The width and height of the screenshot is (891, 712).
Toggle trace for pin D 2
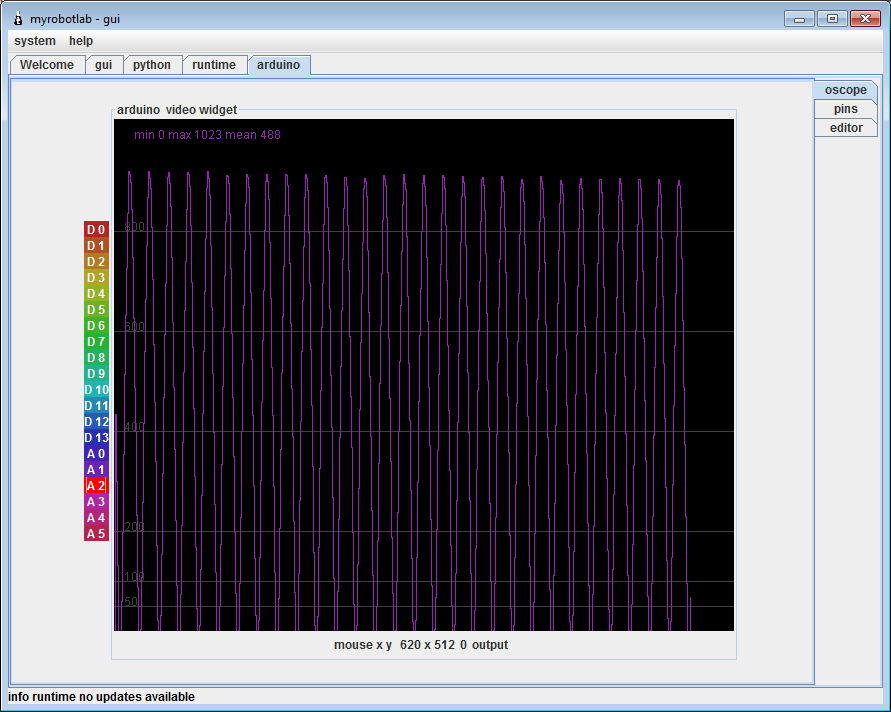coord(97,261)
